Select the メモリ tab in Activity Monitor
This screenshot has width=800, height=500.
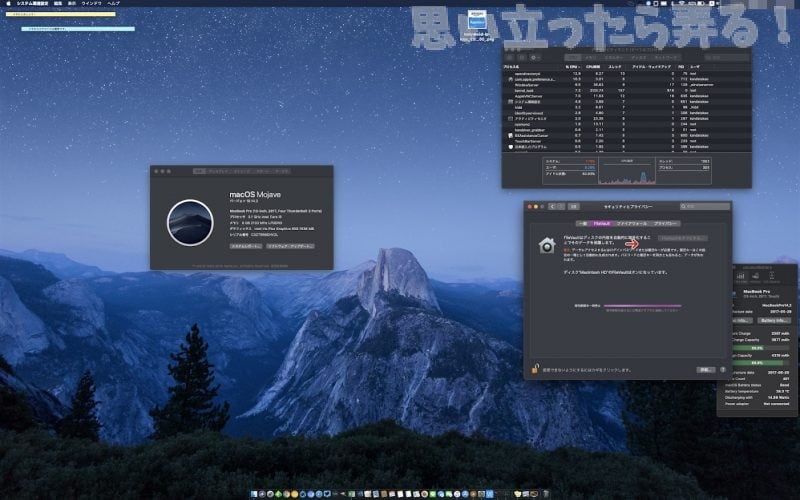click(592, 58)
